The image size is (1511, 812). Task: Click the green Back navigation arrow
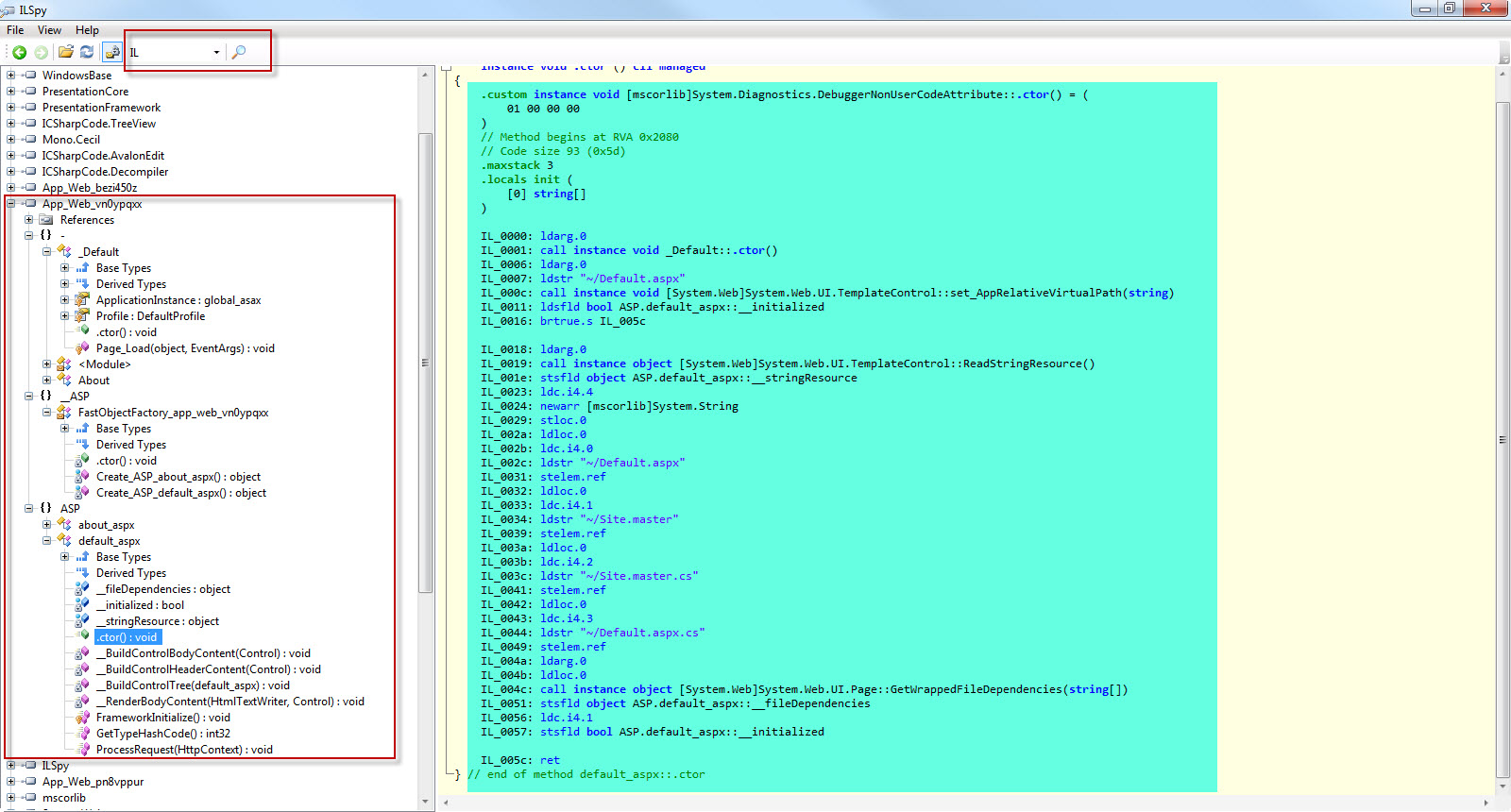coord(19,52)
